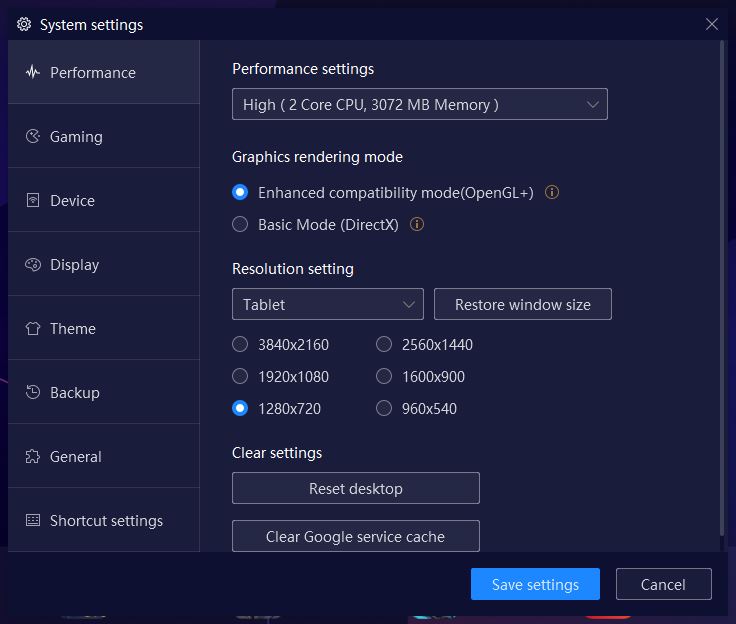Click the Resolution setting heading
736x624 pixels.
[293, 269]
